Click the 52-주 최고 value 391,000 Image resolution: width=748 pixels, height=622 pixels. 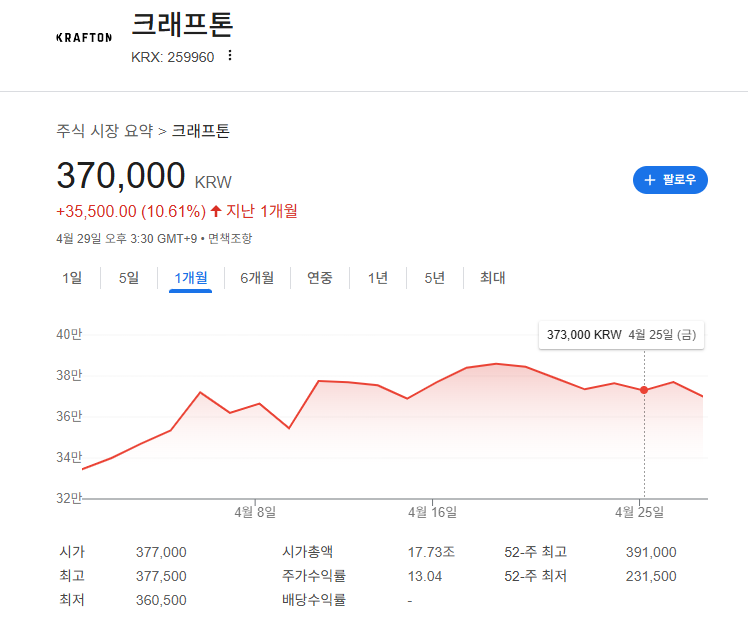[651, 552]
